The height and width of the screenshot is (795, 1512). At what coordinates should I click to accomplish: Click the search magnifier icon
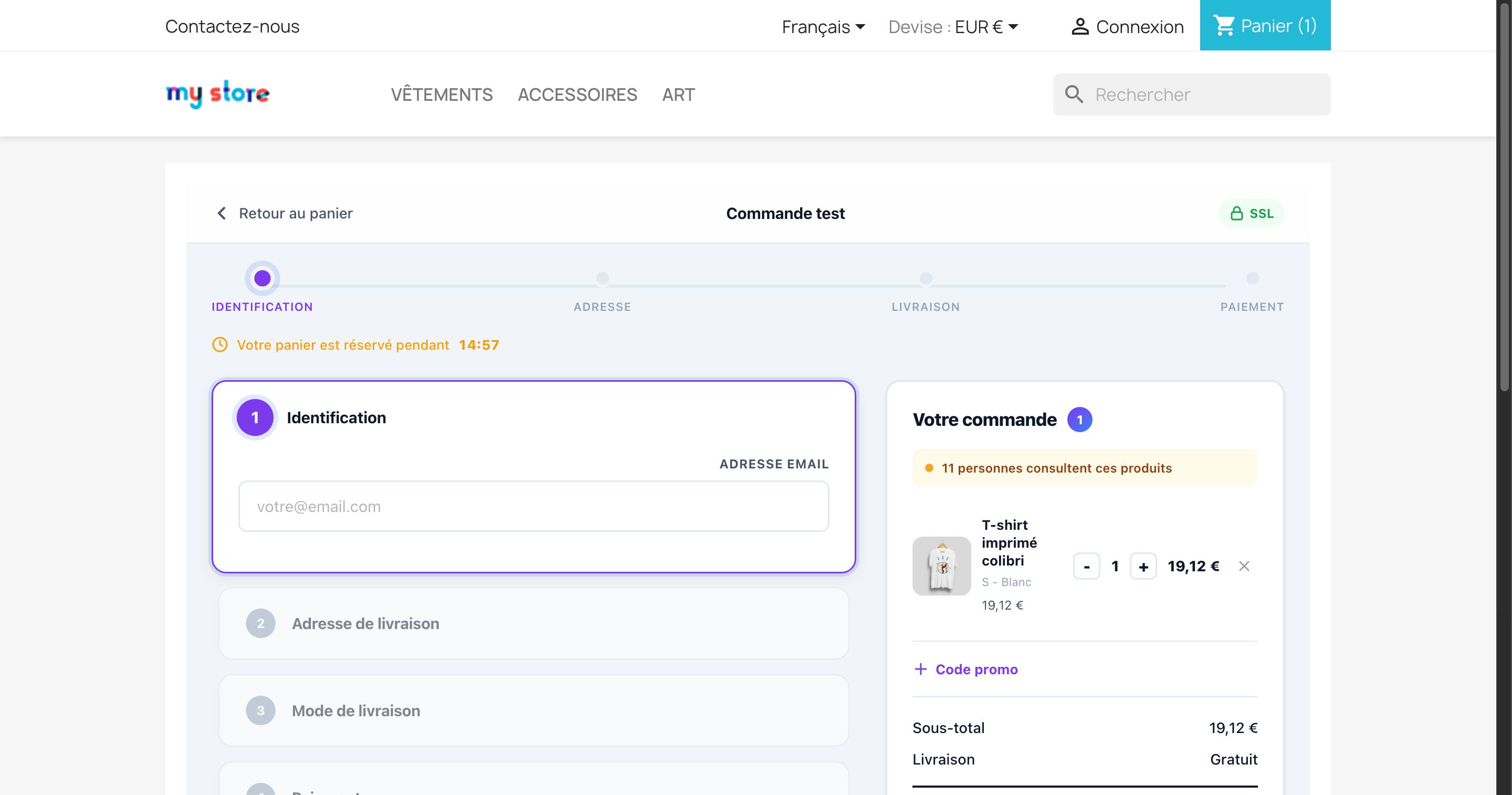1074,95
